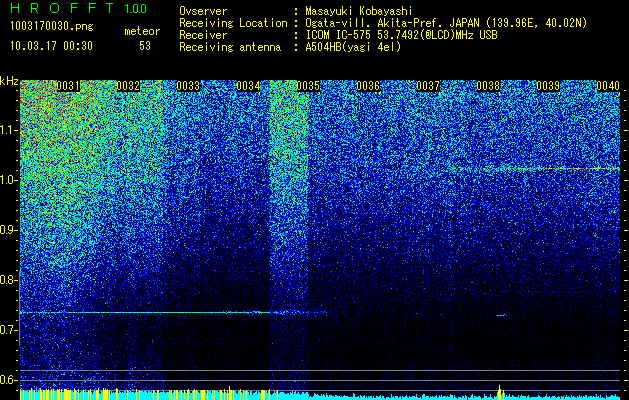
Task: Click the 'meteor' label
Action: (x=142, y=31)
